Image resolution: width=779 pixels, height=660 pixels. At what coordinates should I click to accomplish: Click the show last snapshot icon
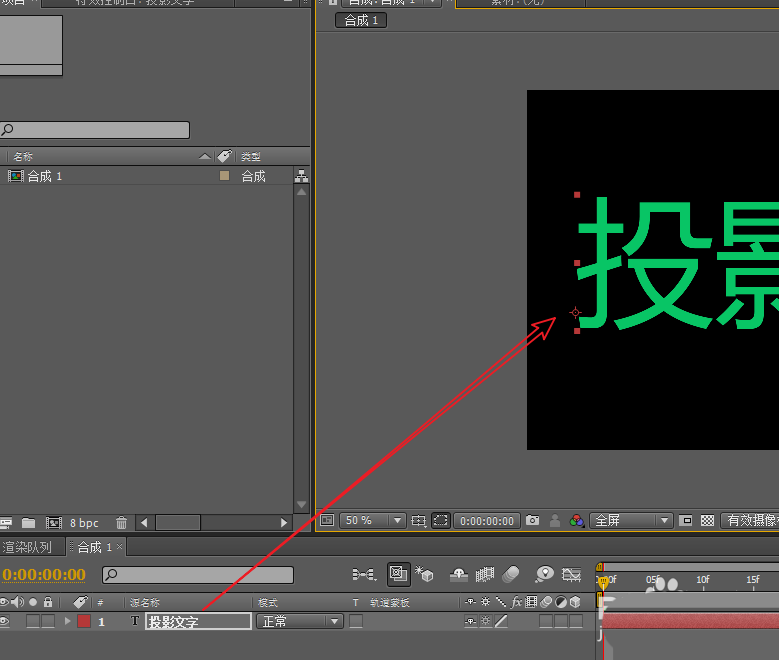(x=555, y=520)
